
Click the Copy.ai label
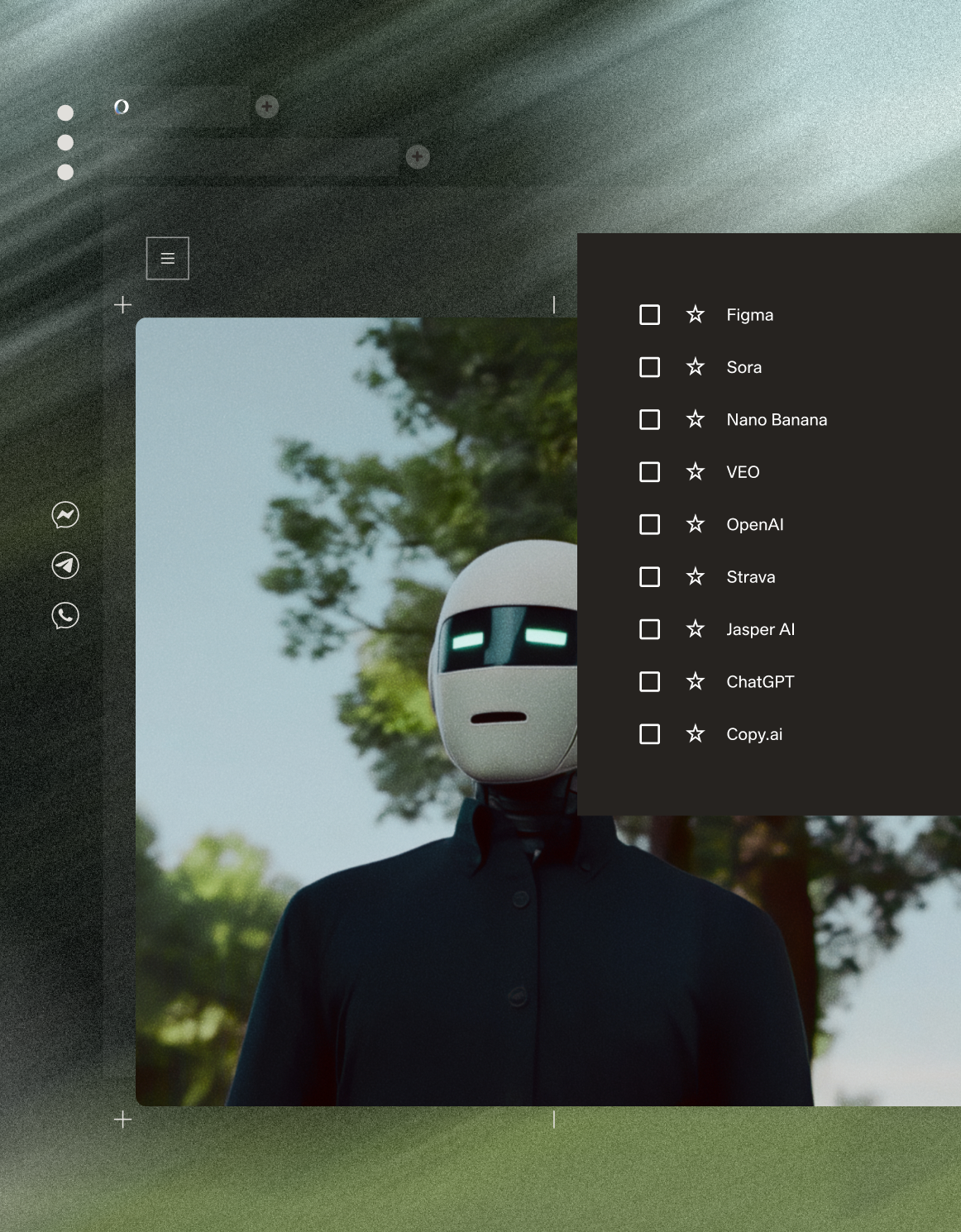(754, 734)
